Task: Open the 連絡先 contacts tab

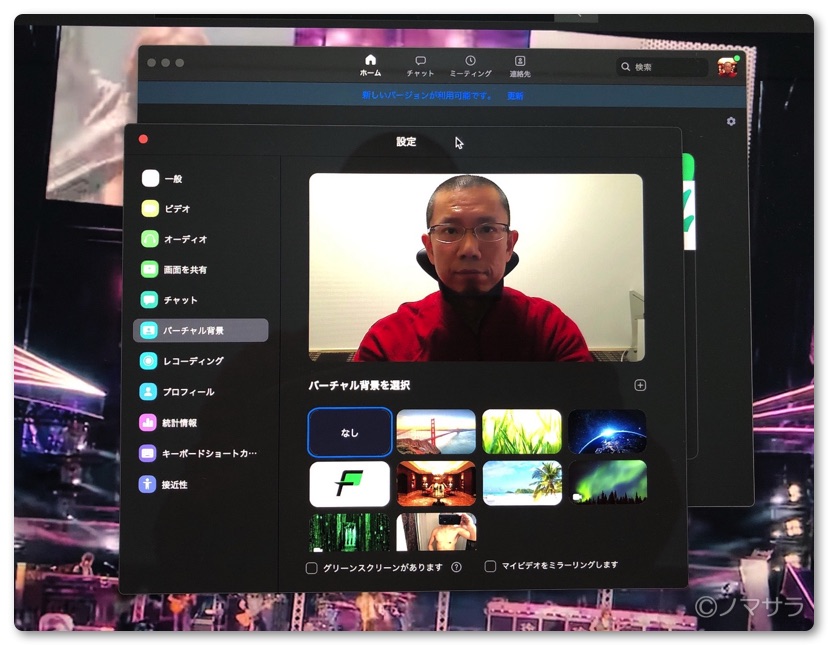Action: (520, 66)
